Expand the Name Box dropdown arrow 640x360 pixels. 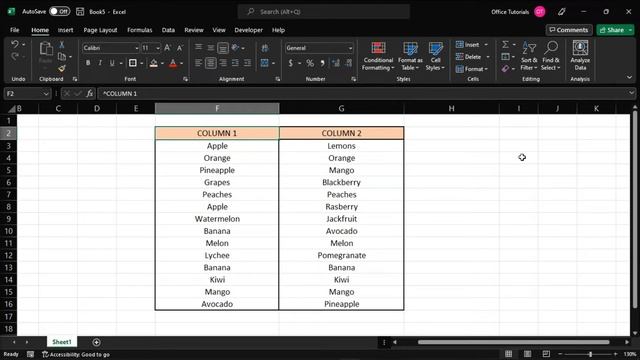point(46,94)
